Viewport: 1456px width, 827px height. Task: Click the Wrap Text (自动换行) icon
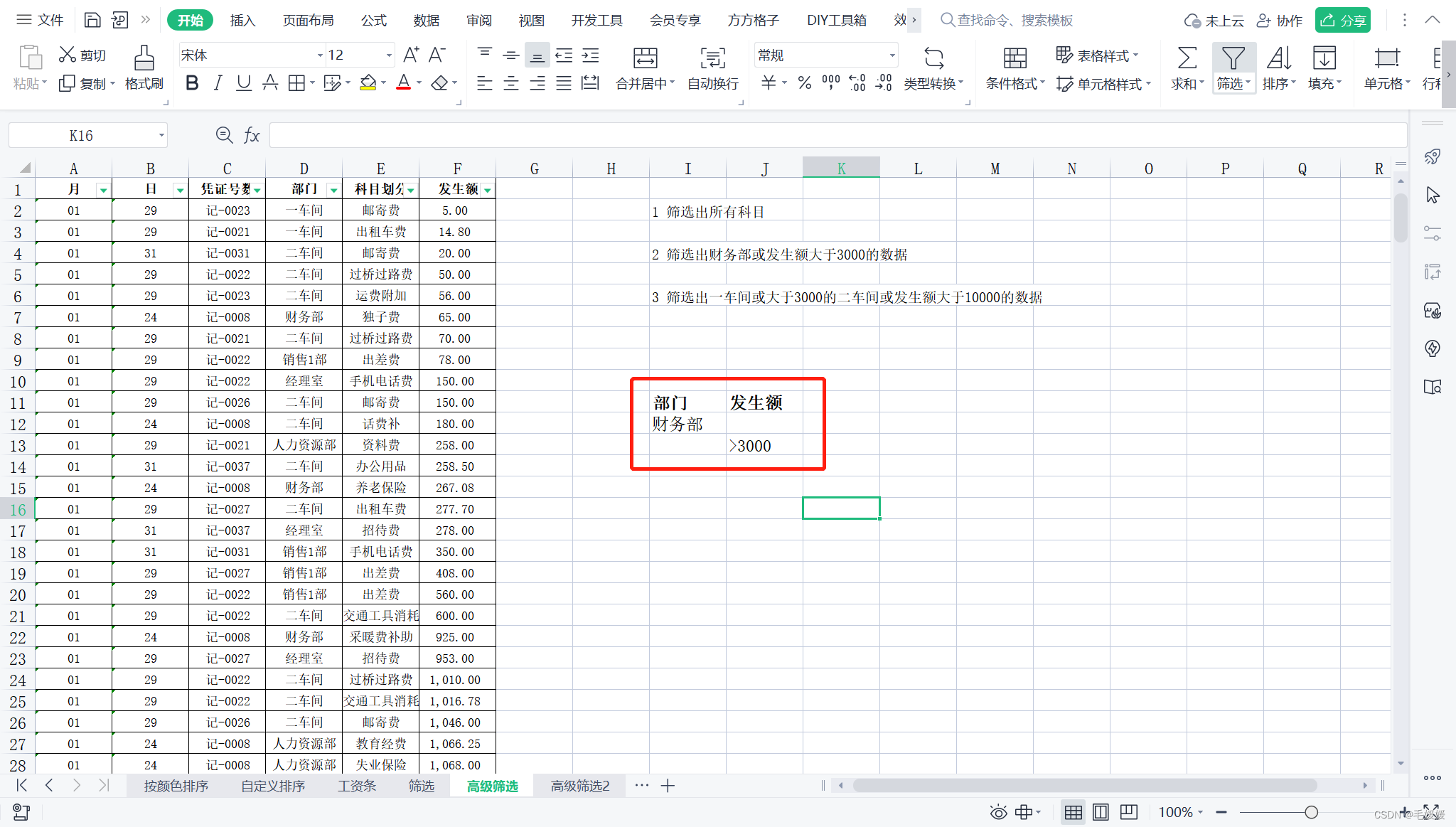pyautogui.click(x=712, y=58)
